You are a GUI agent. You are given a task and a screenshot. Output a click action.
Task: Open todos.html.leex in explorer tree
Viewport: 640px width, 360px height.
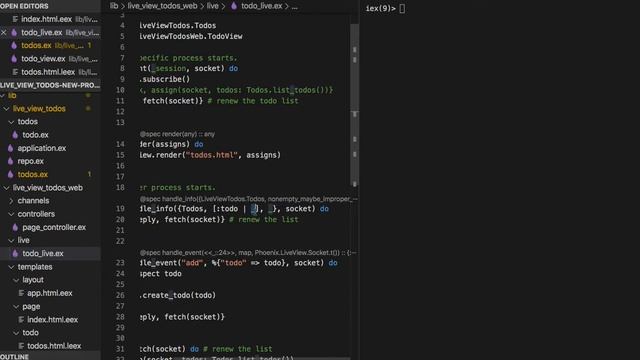54,346
